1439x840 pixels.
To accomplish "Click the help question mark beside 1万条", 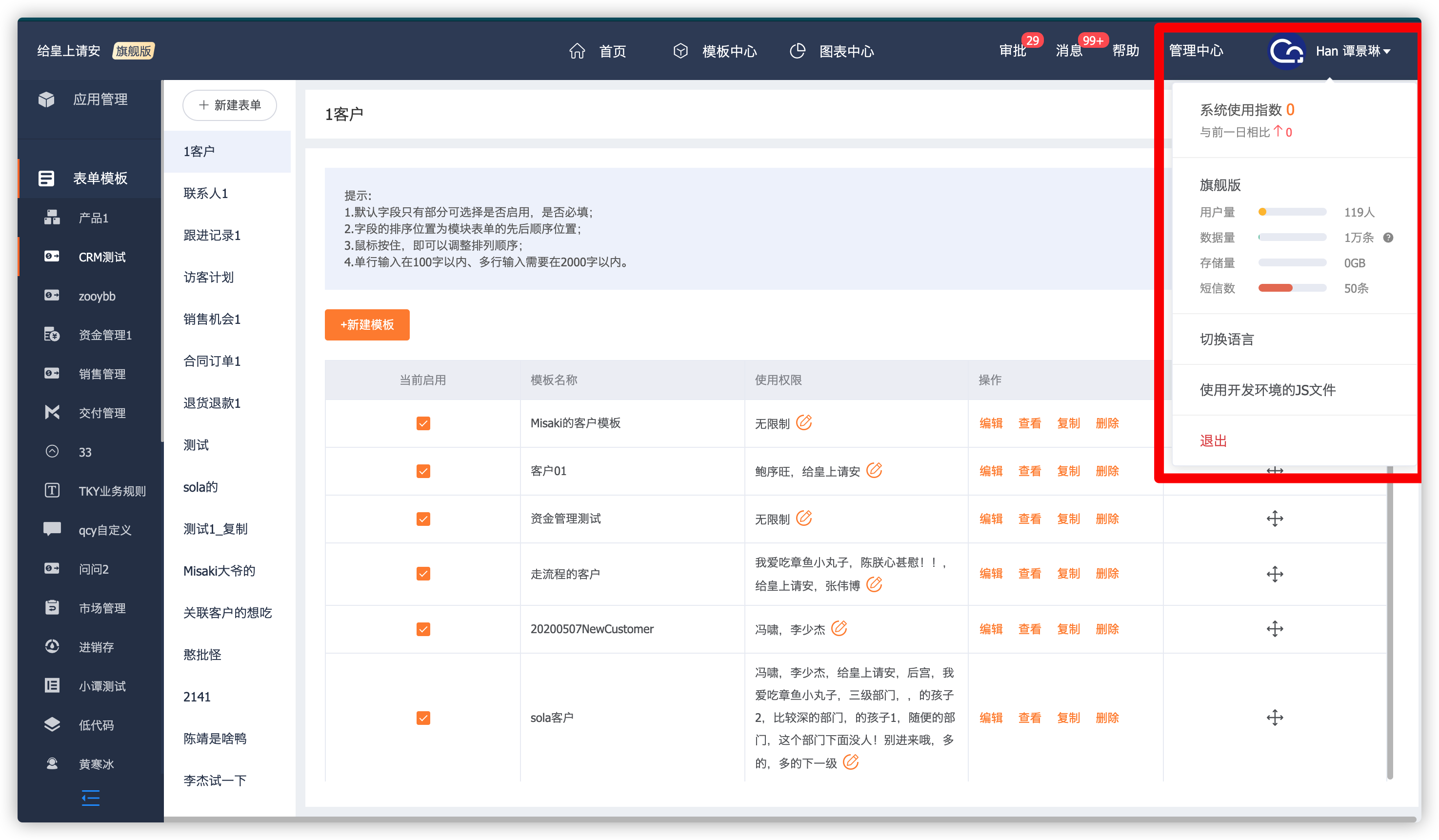I will (x=1388, y=238).
